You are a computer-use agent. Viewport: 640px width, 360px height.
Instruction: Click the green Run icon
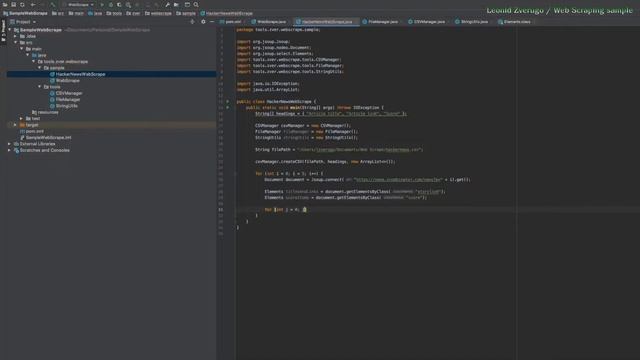tap(102, 5)
